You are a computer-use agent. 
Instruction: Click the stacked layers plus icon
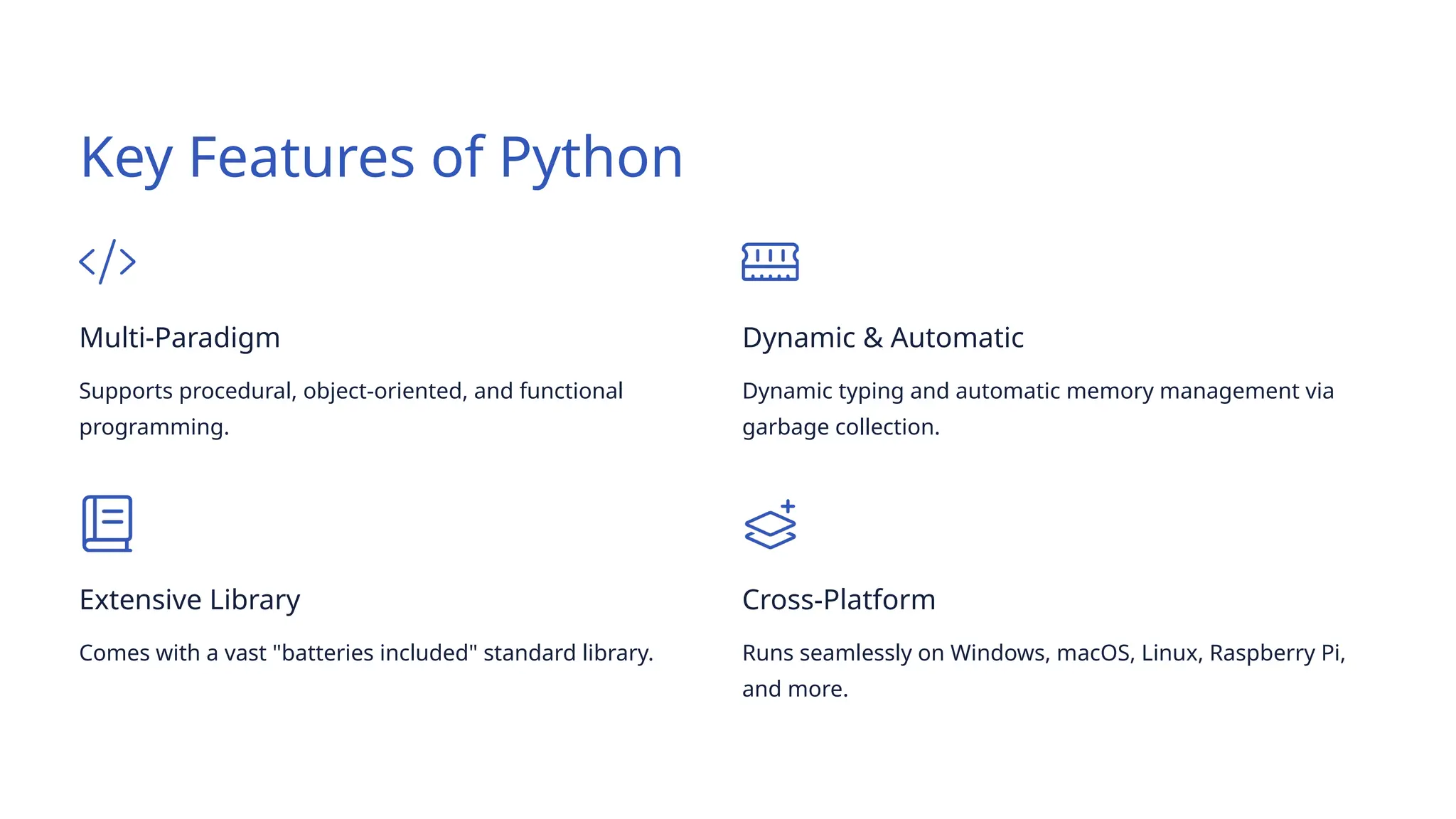point(770,525)
